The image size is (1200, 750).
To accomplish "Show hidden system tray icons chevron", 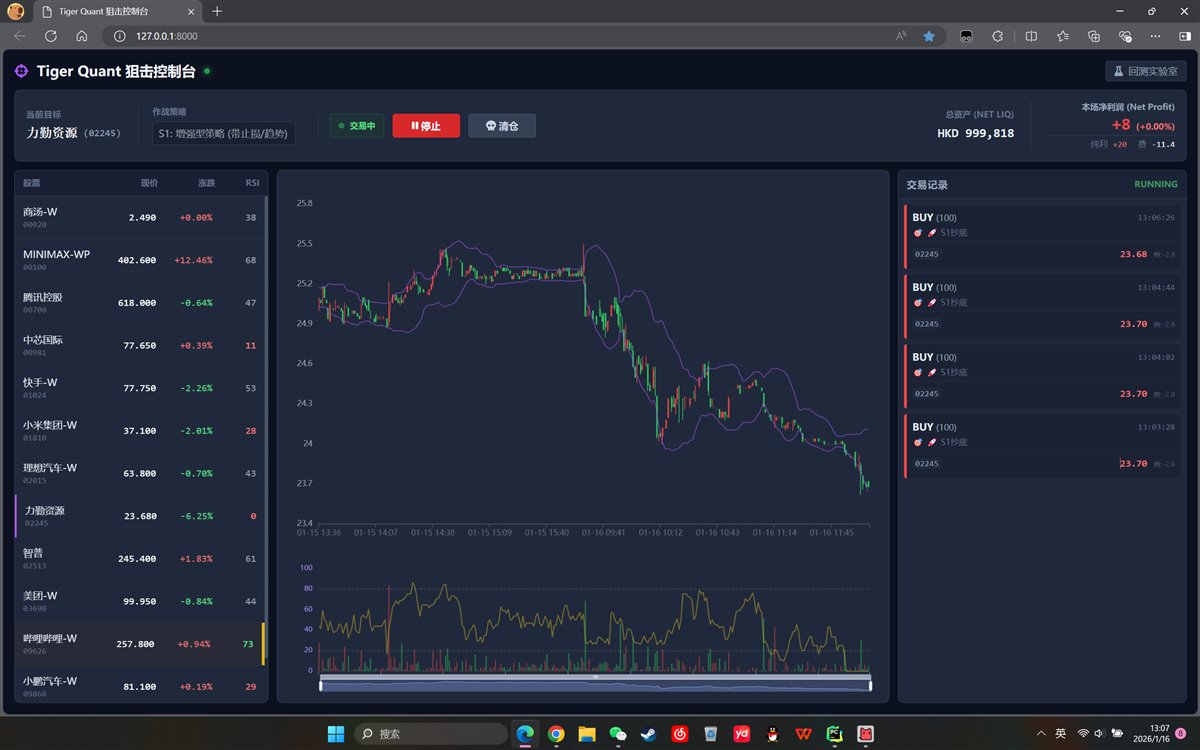I will (x=1040, y=734).
